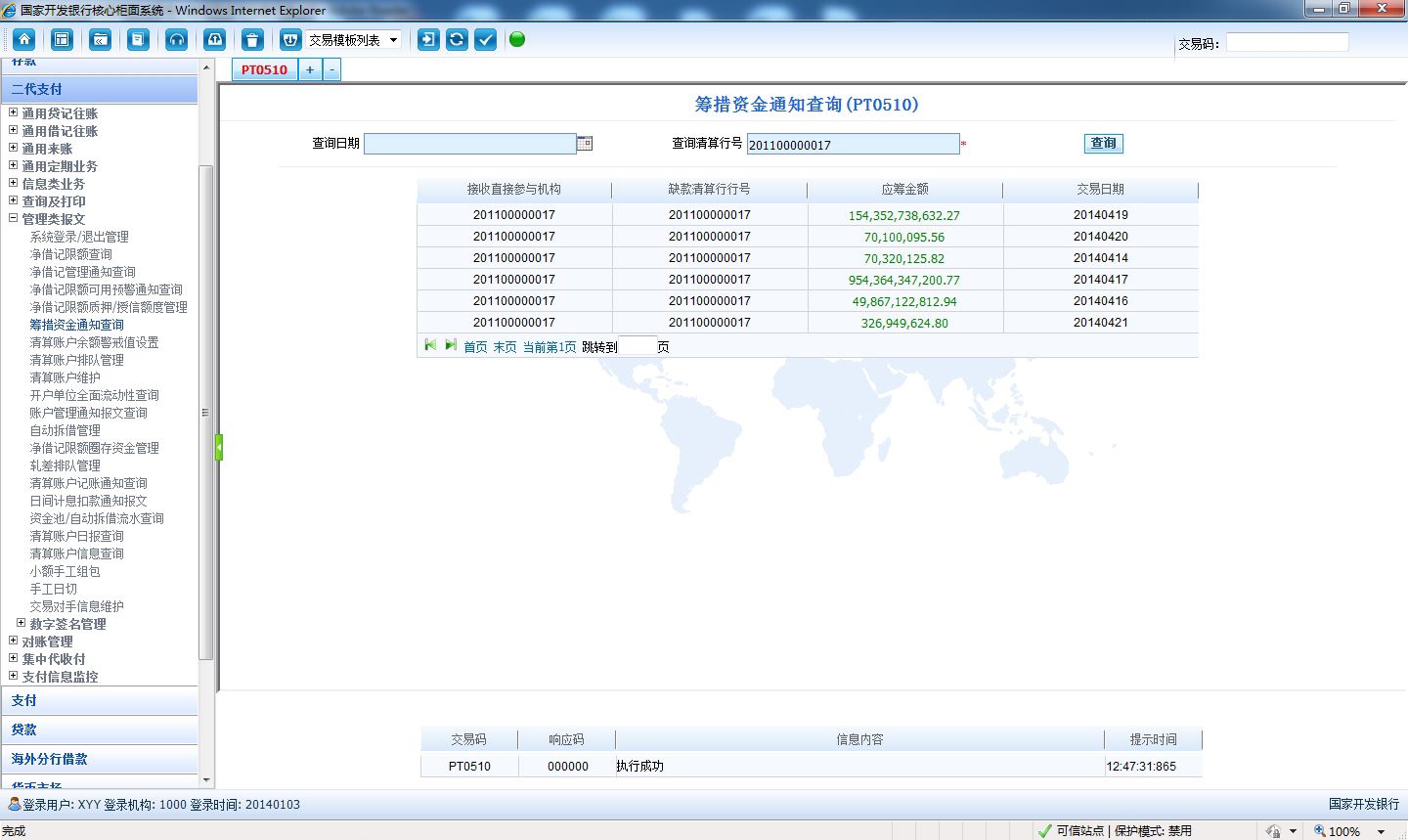Open 系统登录/退出管理 in the tree

[x=79, y=237]
